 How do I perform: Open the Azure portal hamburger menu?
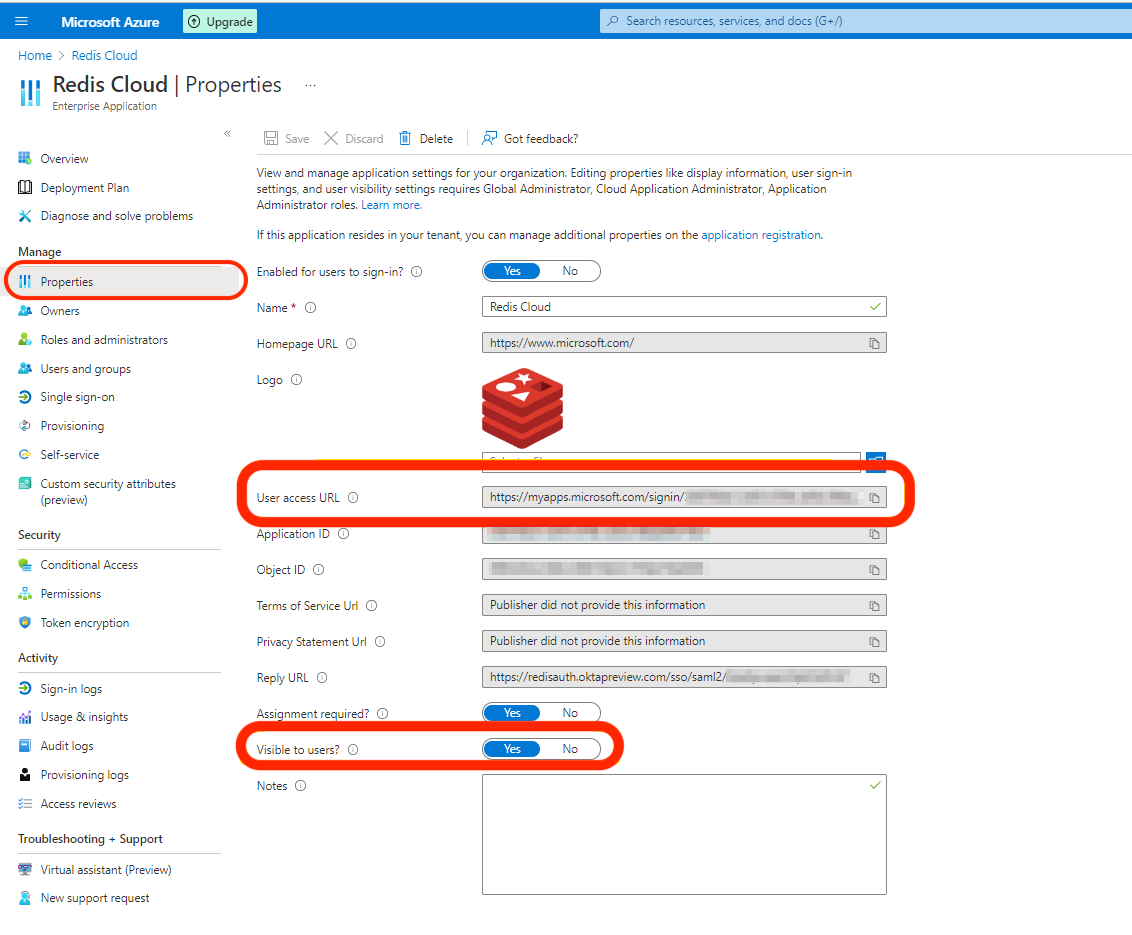(x=22, y=21)
